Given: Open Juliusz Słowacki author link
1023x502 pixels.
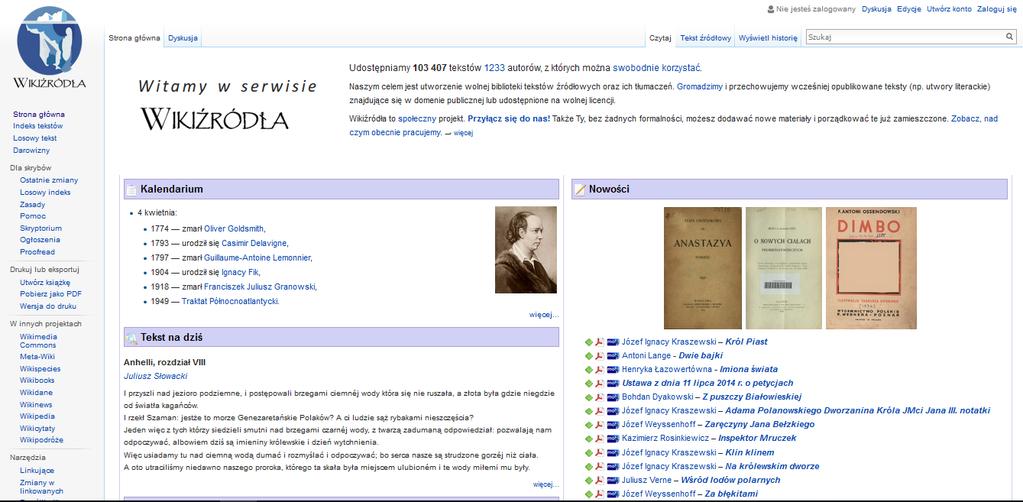Looking at the screenshot, I should tap(155, 377).
